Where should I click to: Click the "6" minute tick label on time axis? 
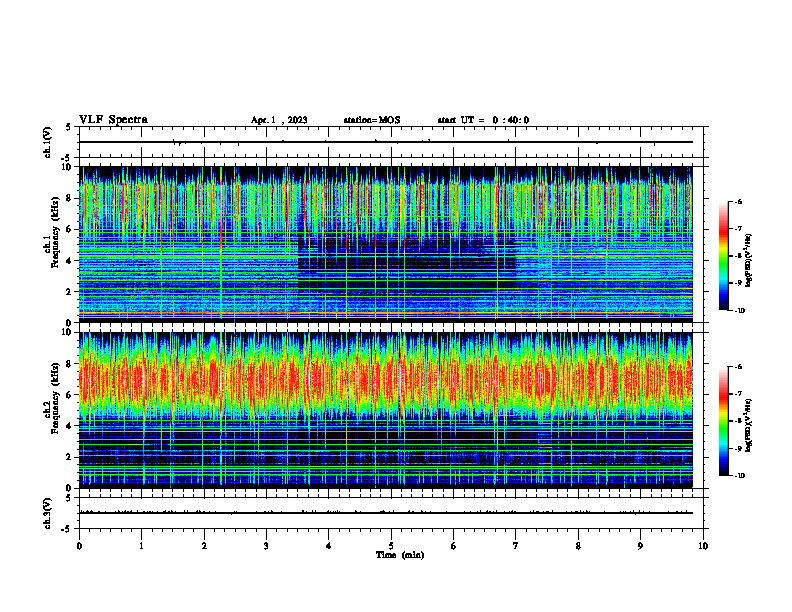[453, 546]
